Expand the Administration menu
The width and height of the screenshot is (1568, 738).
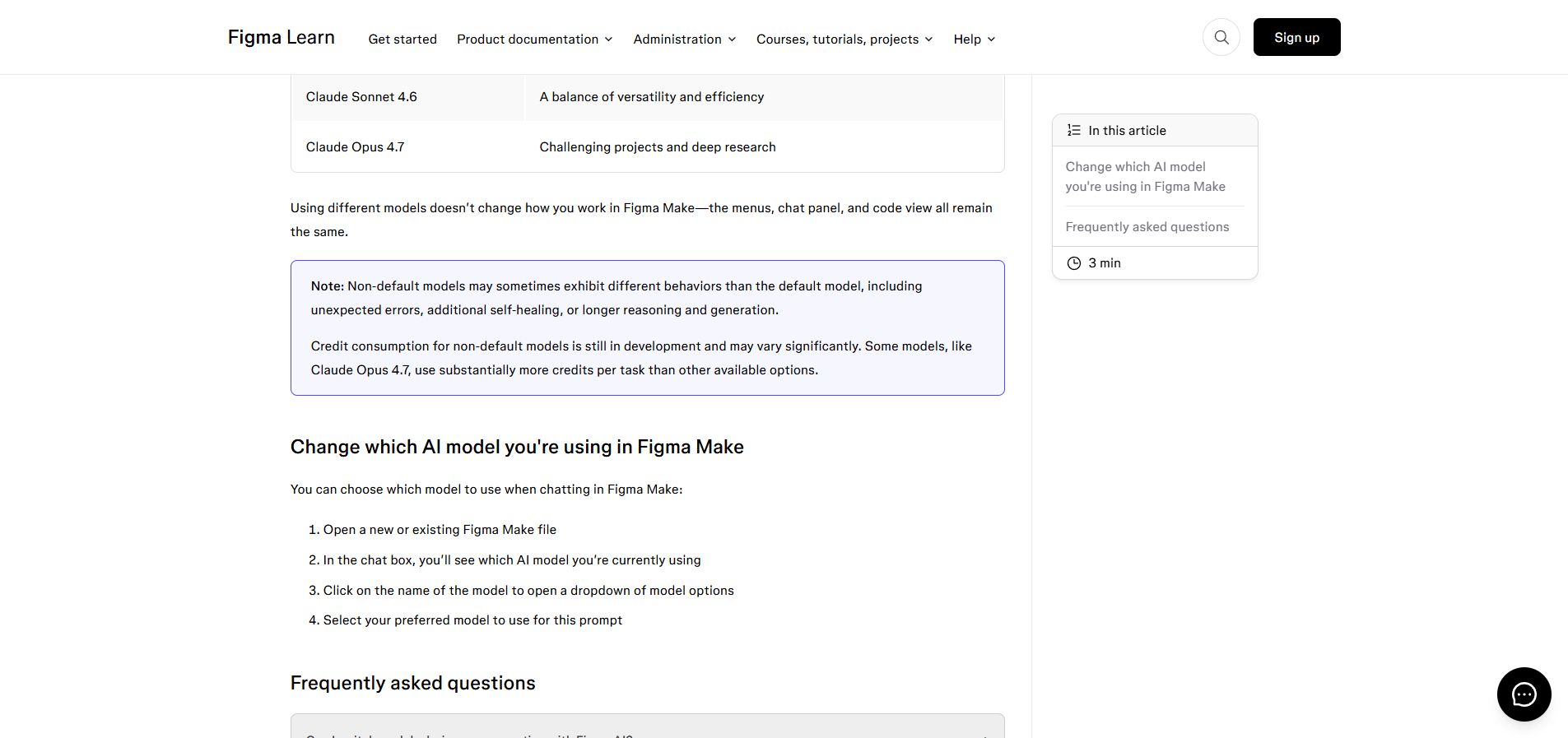point(685,39)
